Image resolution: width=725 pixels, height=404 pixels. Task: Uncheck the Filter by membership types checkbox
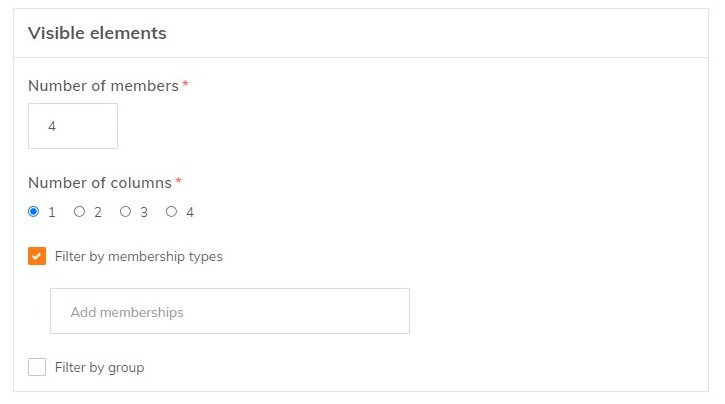pyautogui.click(x=37, y=256)
